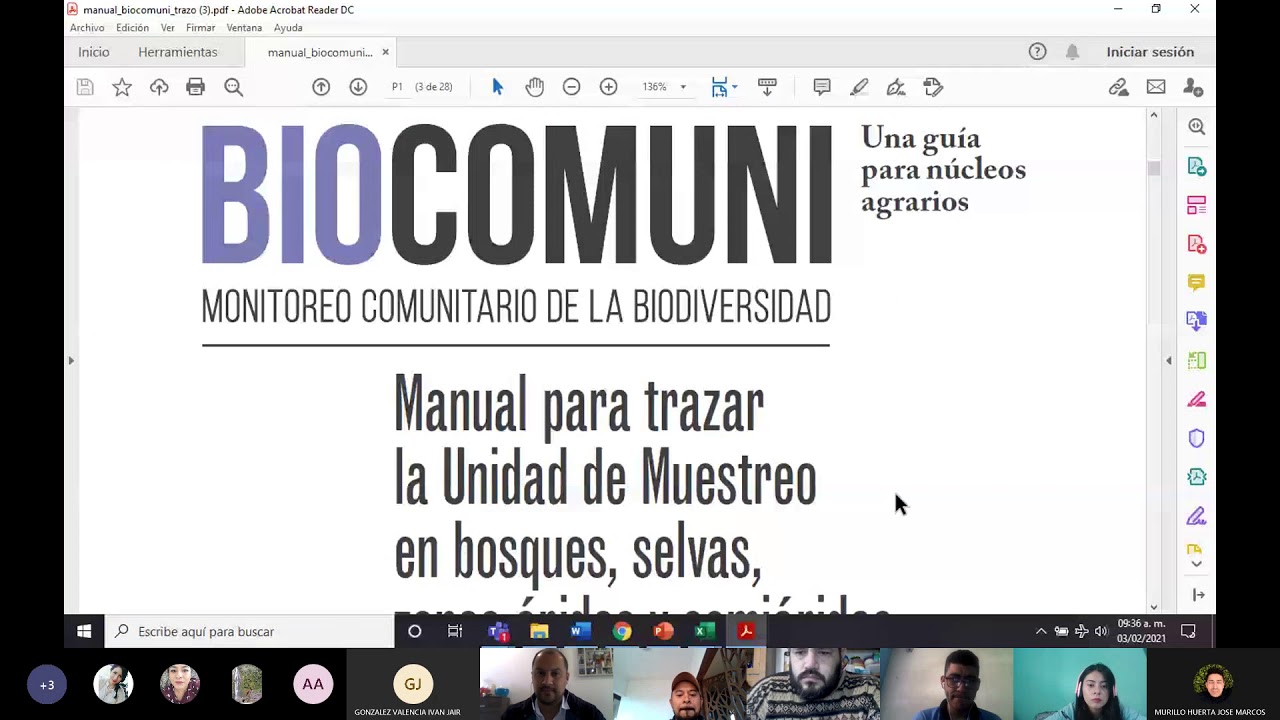Show hidden system tray icons
The width and height of the screenshot is (1280, 720).
1041,631
